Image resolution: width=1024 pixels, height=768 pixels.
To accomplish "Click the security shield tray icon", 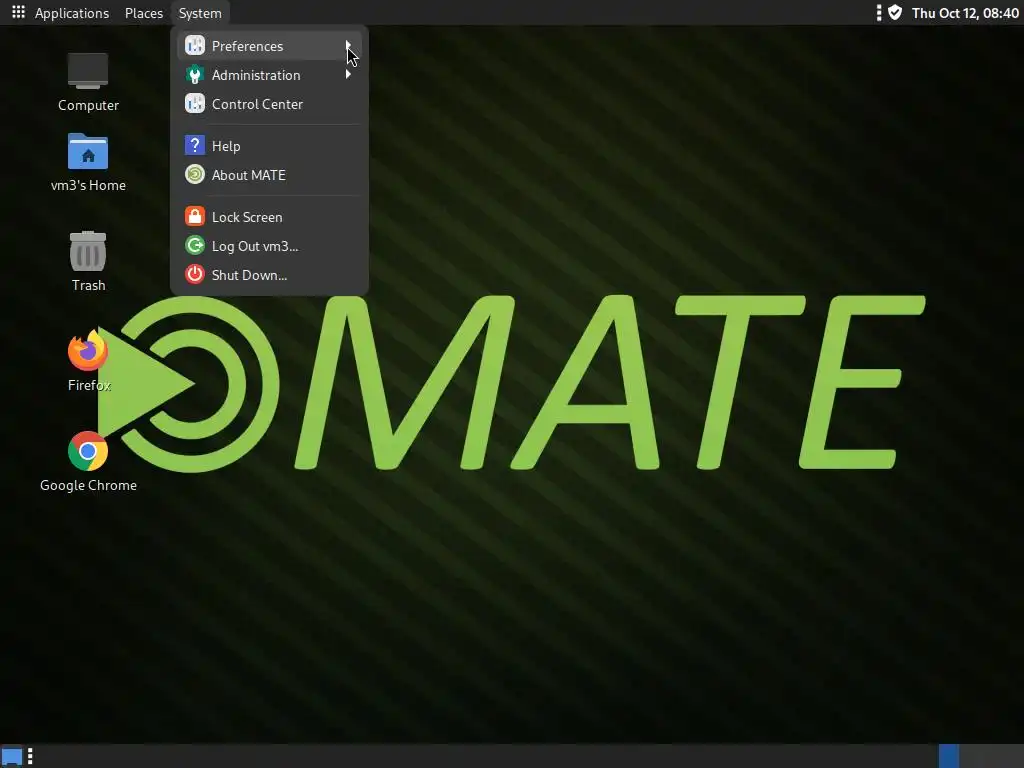I will [895, 12].
